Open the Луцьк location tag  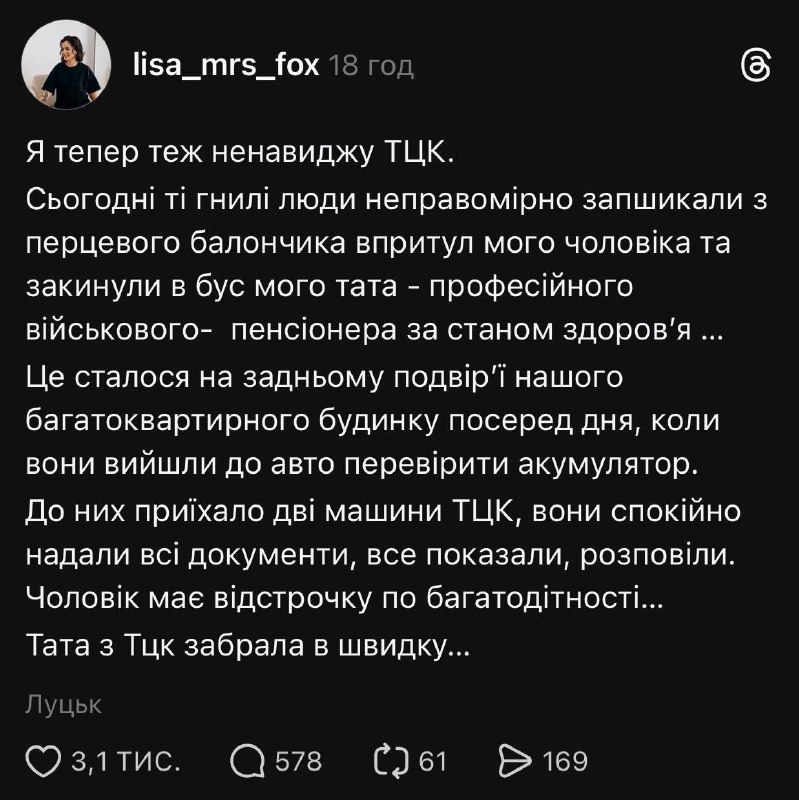[63, 705]
